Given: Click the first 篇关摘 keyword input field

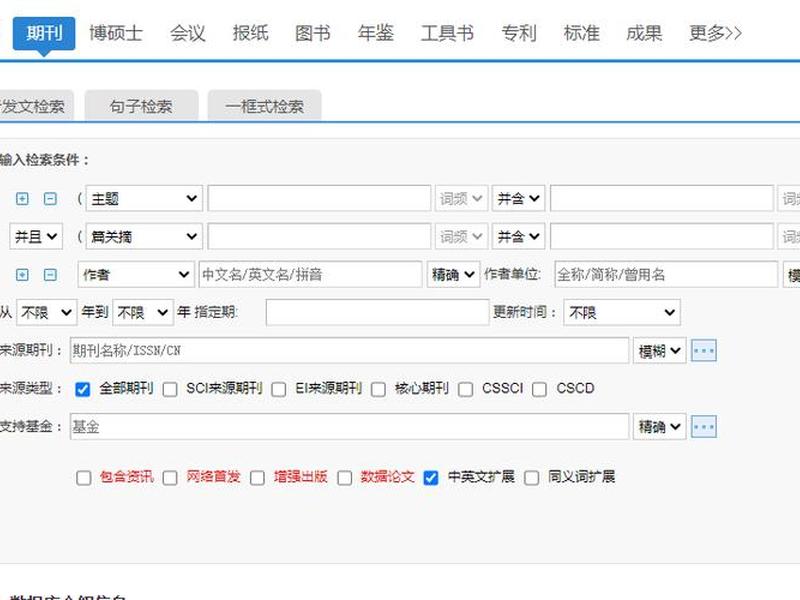Looking at the screenshot, I should click(x=319, y=236).
